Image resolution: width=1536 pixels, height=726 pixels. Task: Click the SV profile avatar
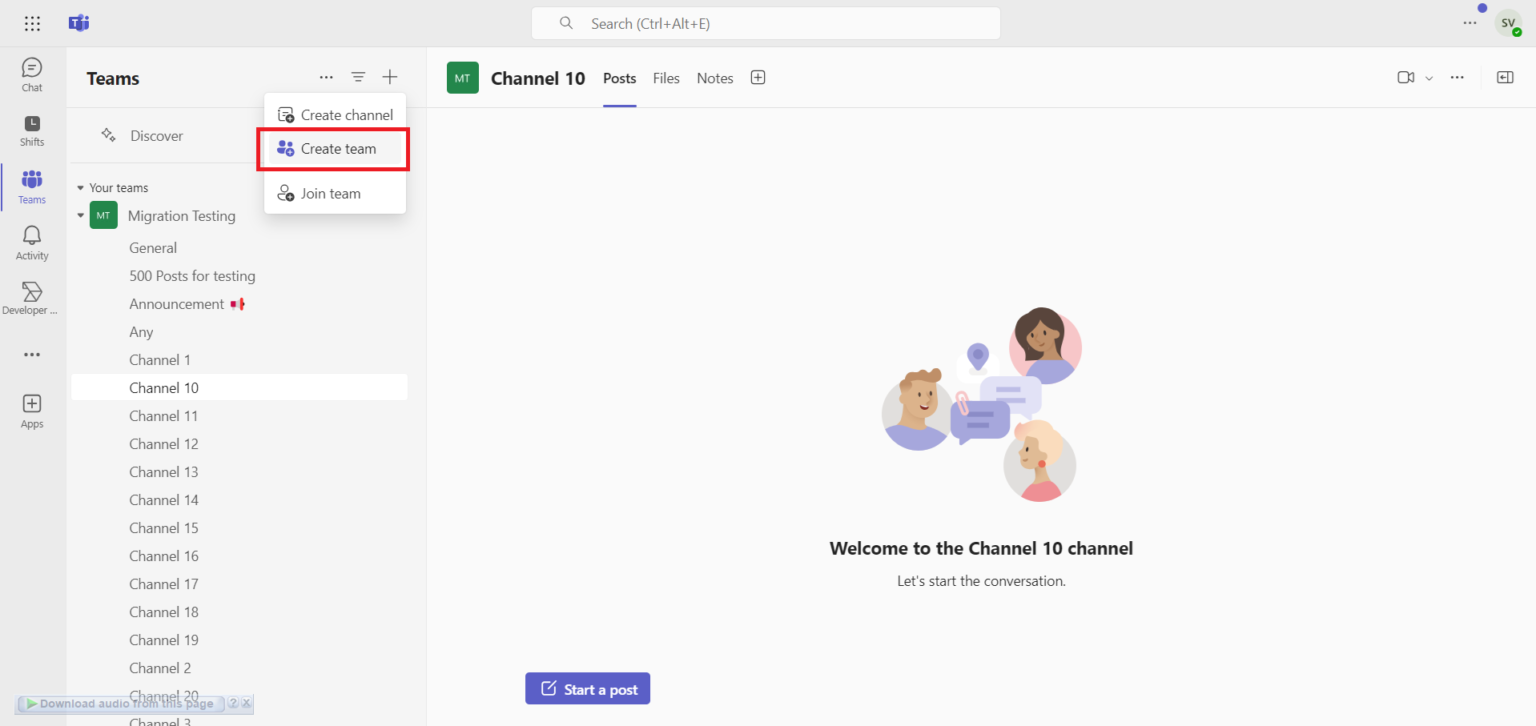(x=1508, y=22)
